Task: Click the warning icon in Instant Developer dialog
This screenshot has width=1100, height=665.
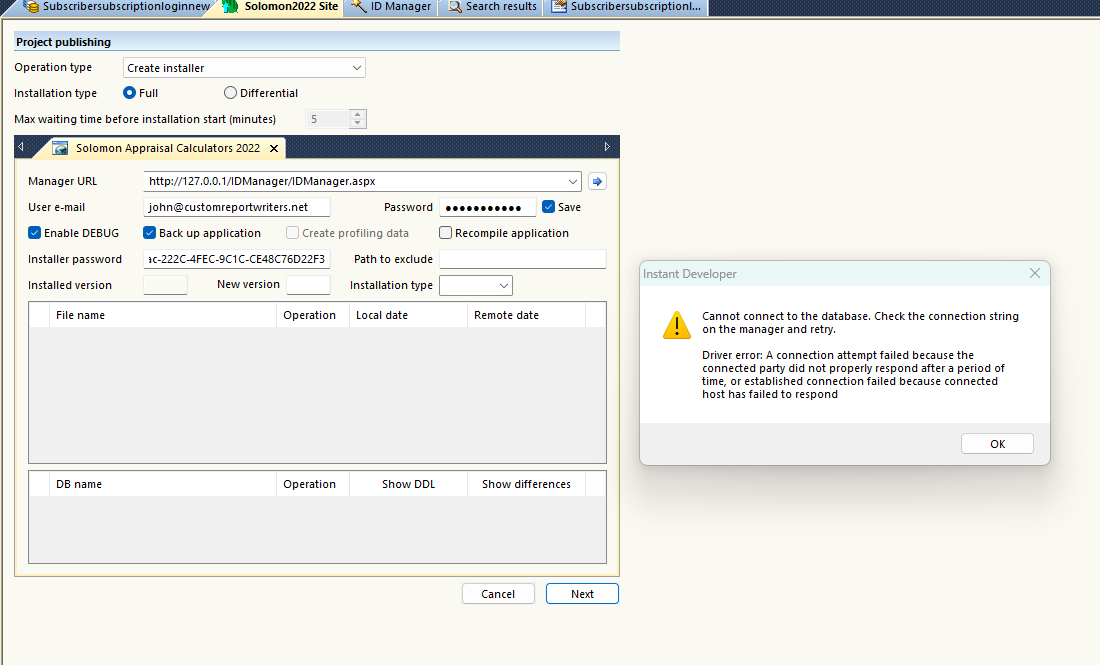Action: coord(676,325)
